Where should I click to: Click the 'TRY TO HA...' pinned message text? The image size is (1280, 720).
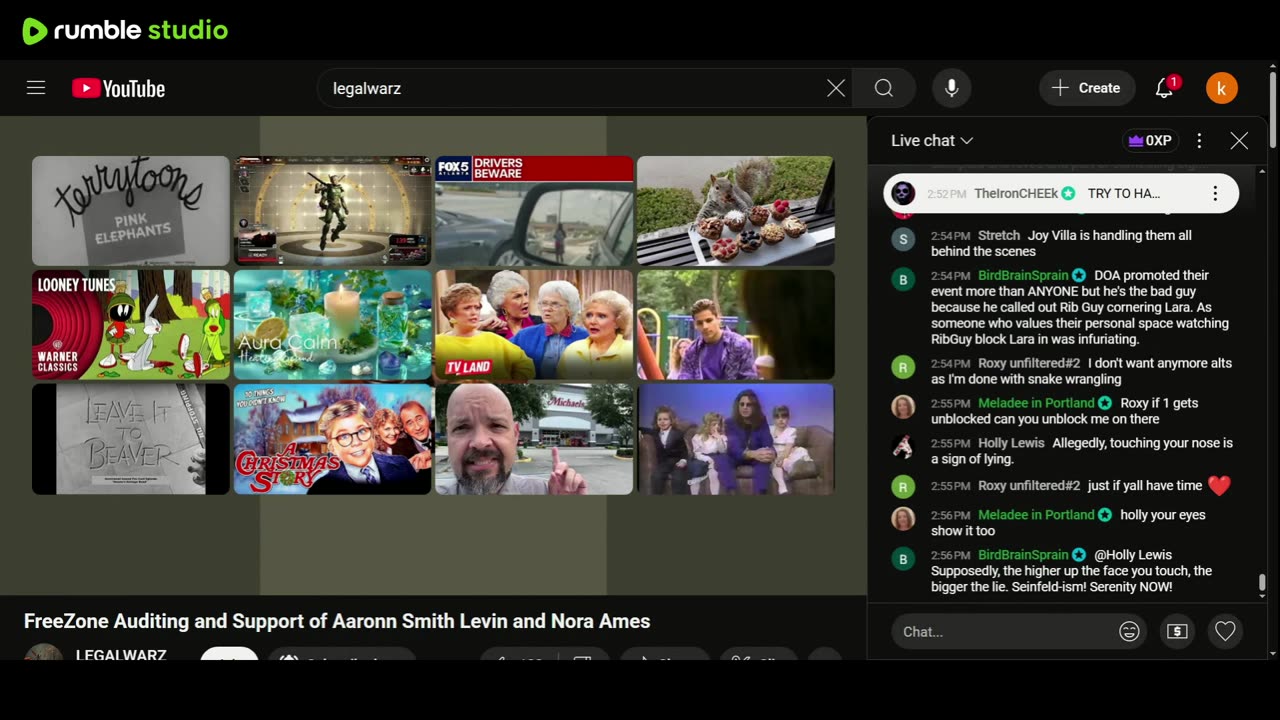click(1124, 194)
